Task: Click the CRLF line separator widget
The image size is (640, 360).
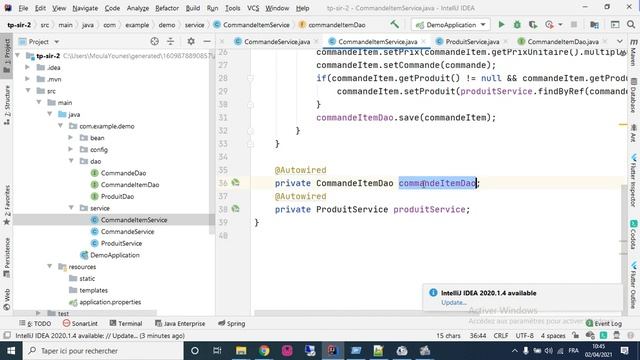Action: 501,336
